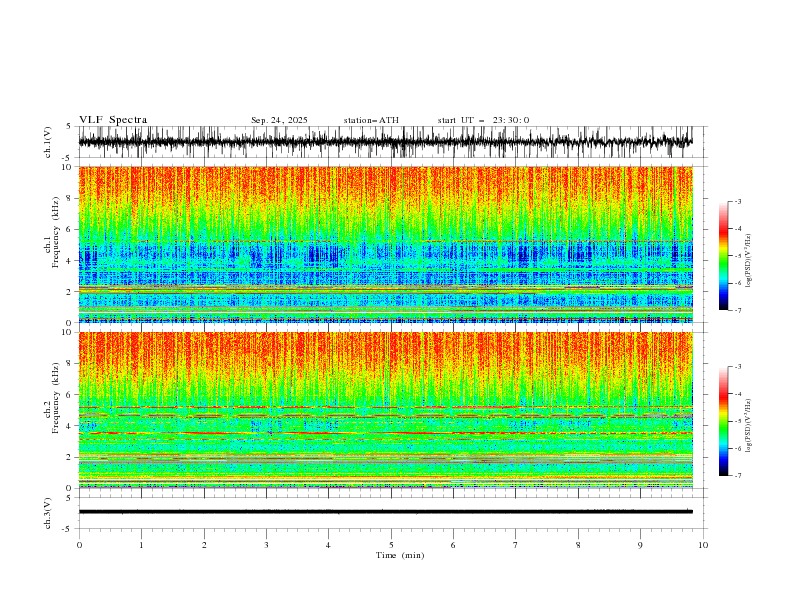Click the '-5' label on ch.2 colorbar
The height and width of the screenshot is (612, 792).
coord(738,421)
